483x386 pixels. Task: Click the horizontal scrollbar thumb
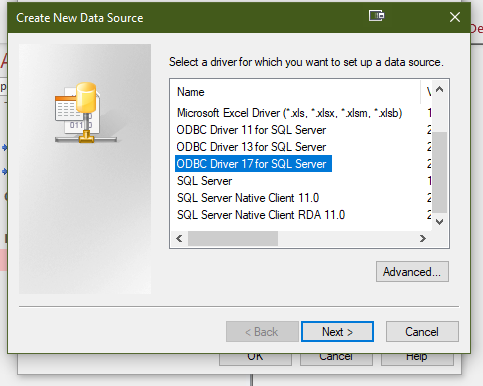click(x=233, y=239)
